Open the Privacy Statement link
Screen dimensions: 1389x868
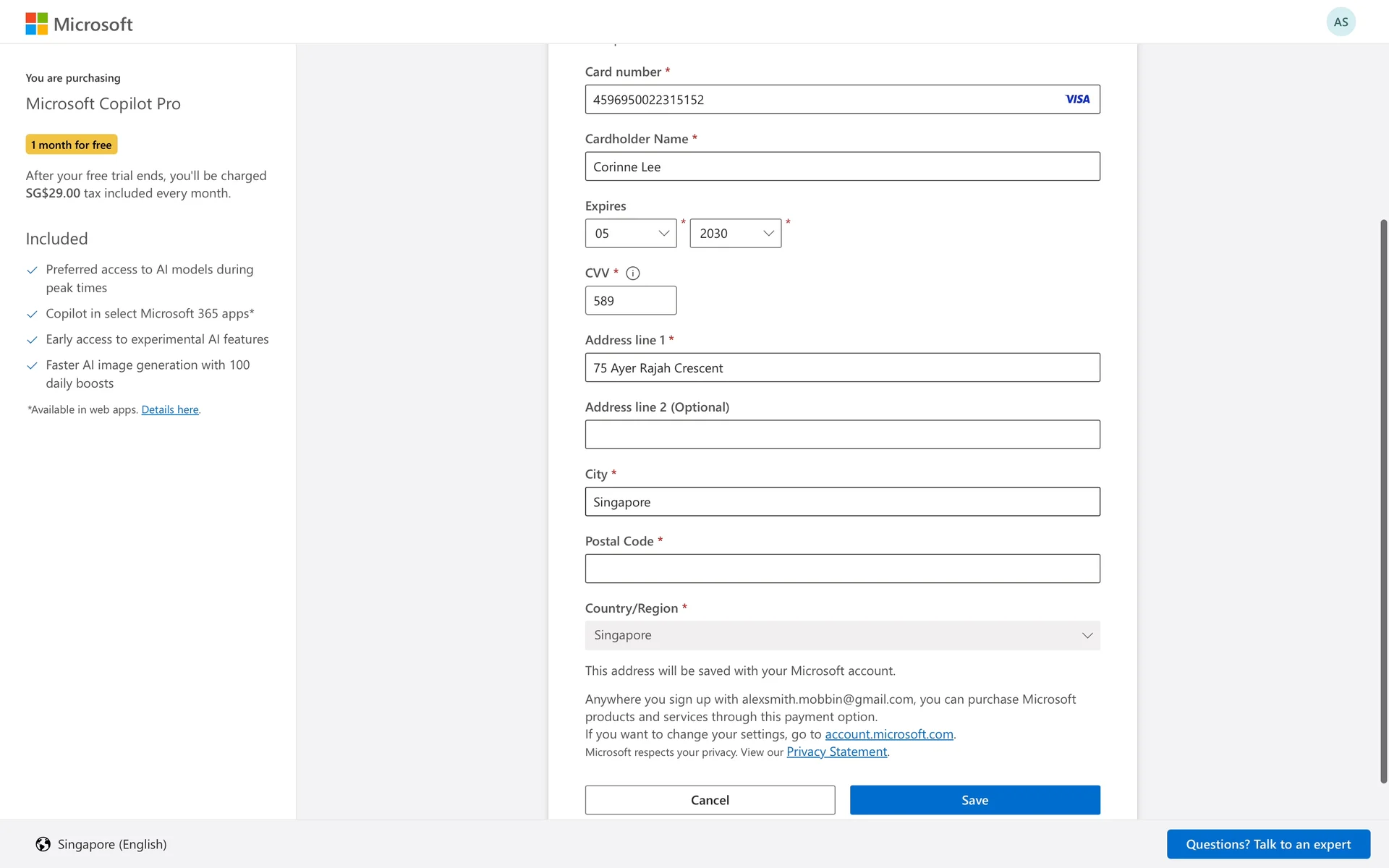836,752
